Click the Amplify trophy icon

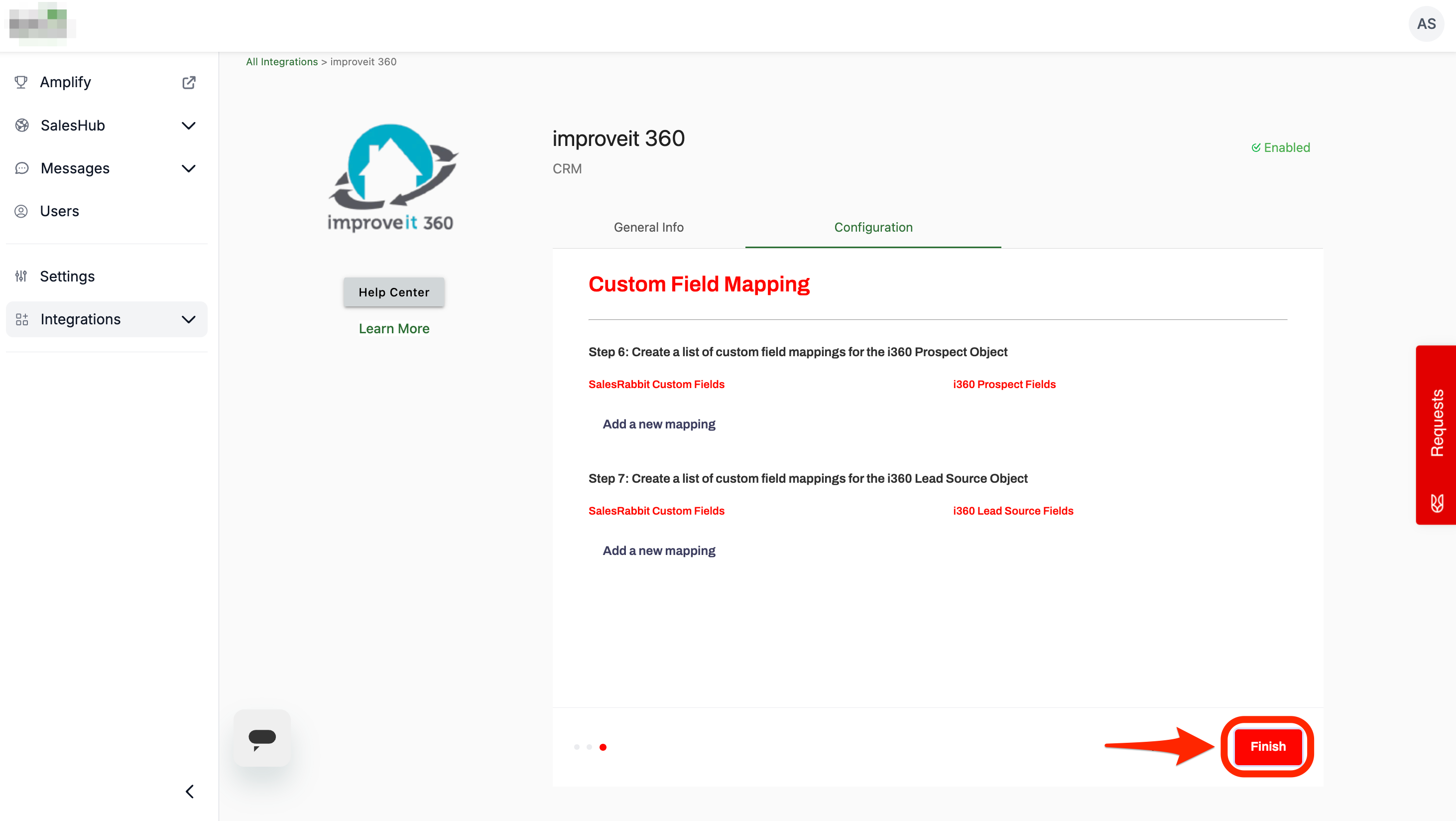pos(21,83)
